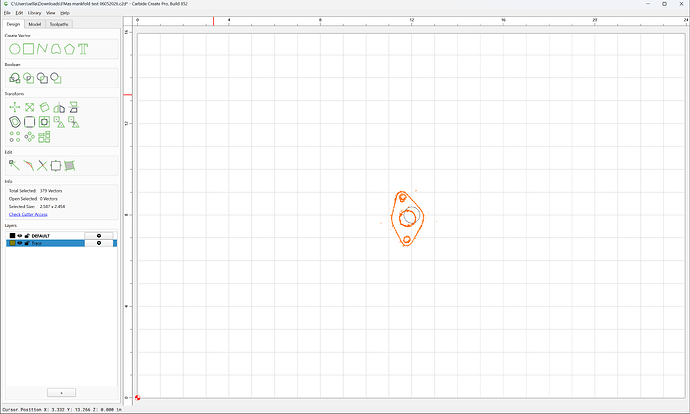Toggle visibility eye of DEFAULT layer
Image resolution: width=690 pixels, height=414 pixels.
(19, 236)
